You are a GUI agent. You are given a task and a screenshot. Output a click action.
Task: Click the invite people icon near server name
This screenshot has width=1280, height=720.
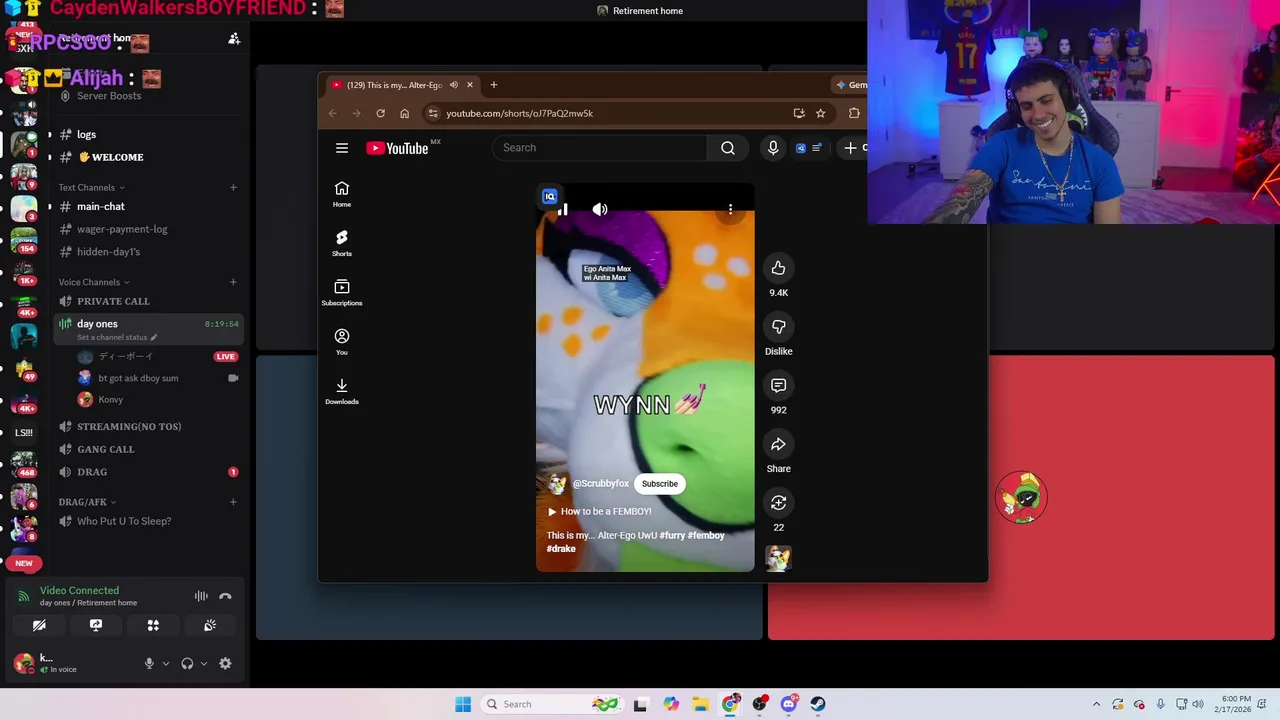point(234,38)
